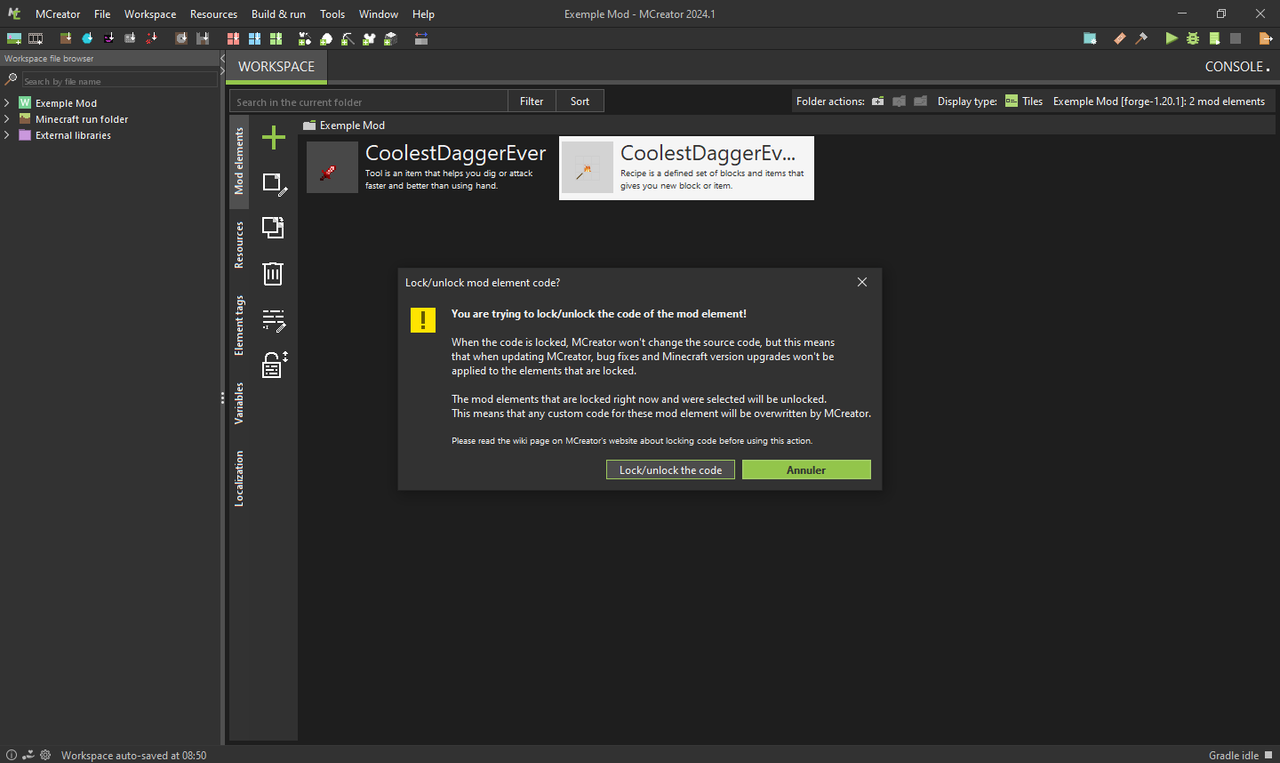The image size is (1280, 763).
Task: Open the MCreator menu
Action: pyautogui.click(x=59, y=14)
